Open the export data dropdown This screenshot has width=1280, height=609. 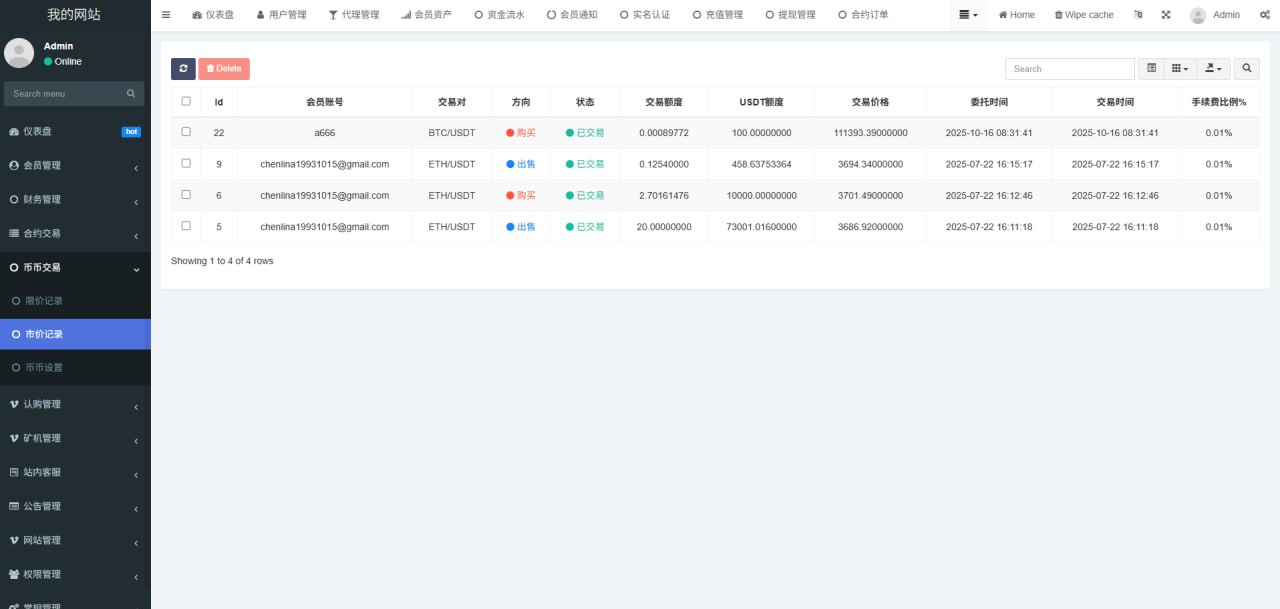(x=1213, y=69)
